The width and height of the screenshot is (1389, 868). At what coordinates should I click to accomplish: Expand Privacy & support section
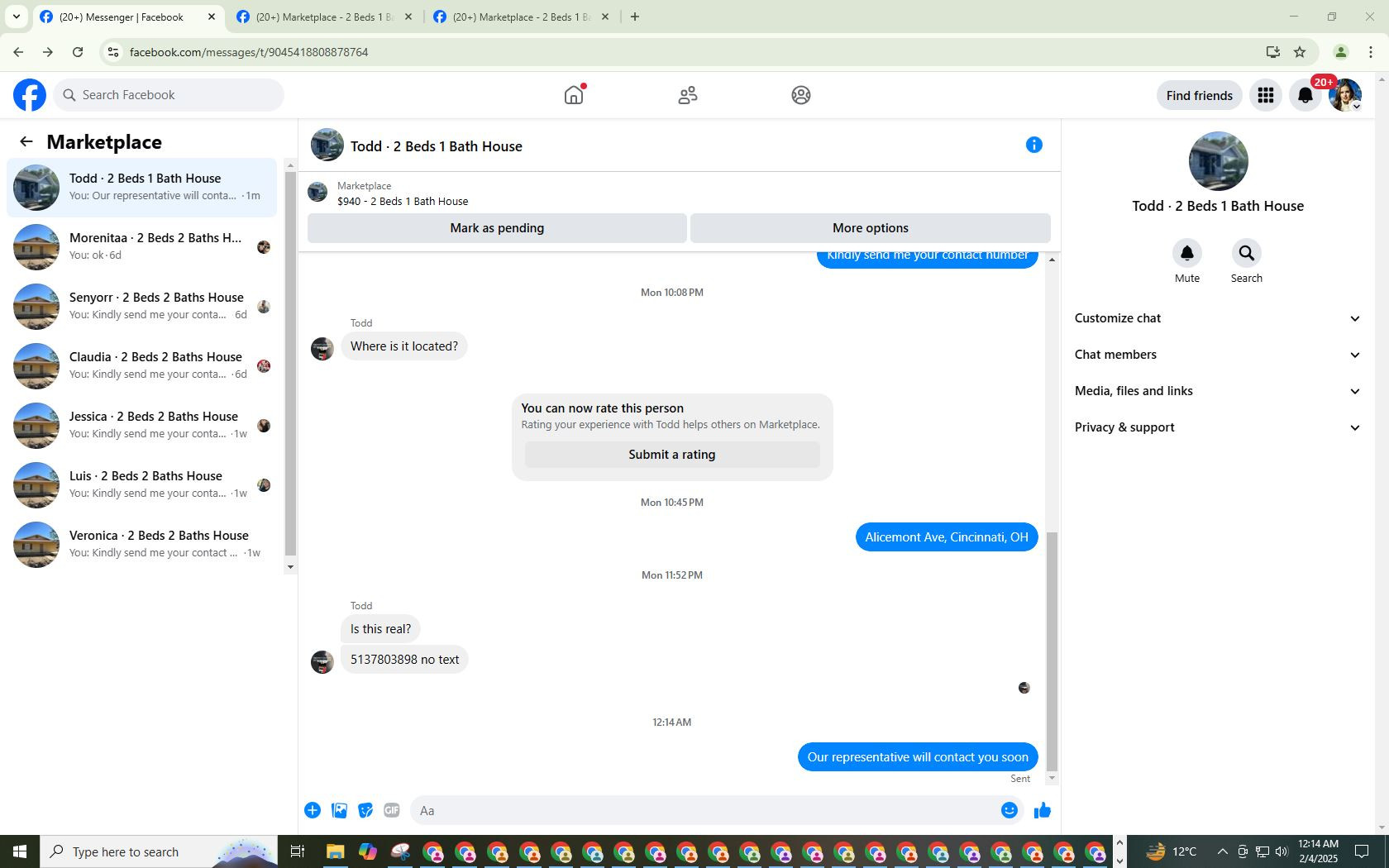(1218, 427)
